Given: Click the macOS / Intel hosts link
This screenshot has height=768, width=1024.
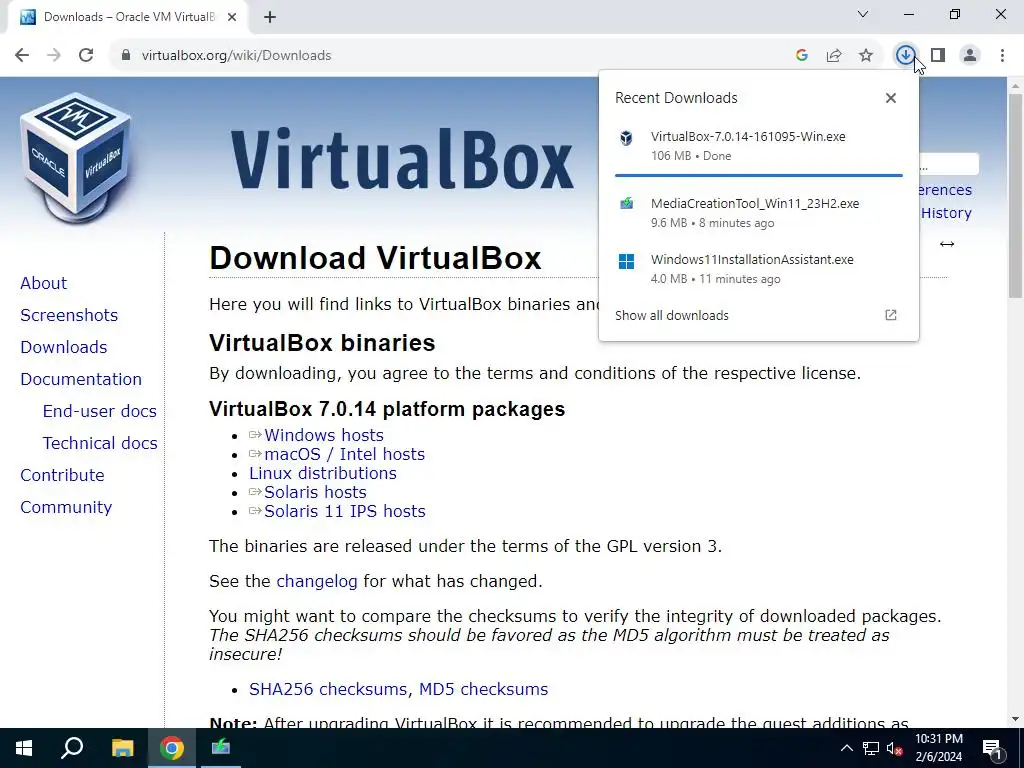Looking at the screenshot, I should pos(344,454).
